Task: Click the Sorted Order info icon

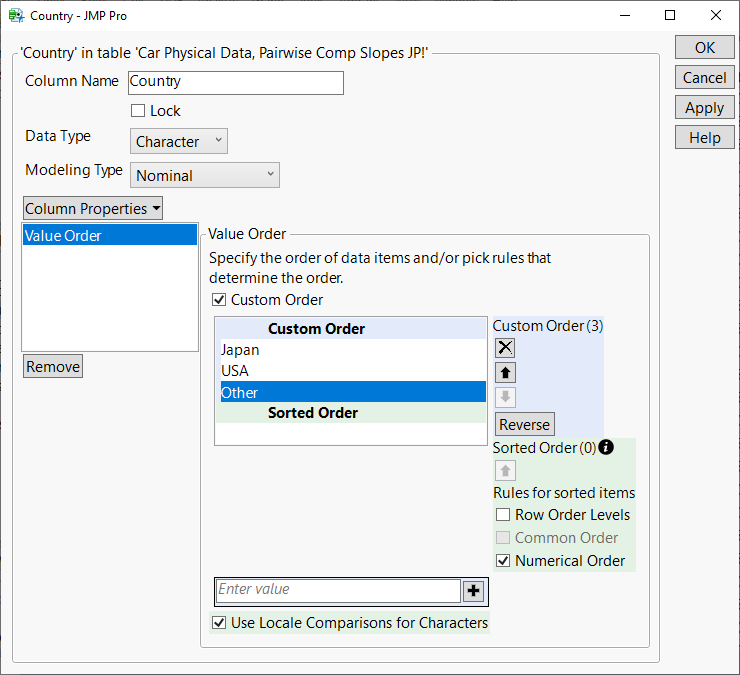Action: point(605,447)
